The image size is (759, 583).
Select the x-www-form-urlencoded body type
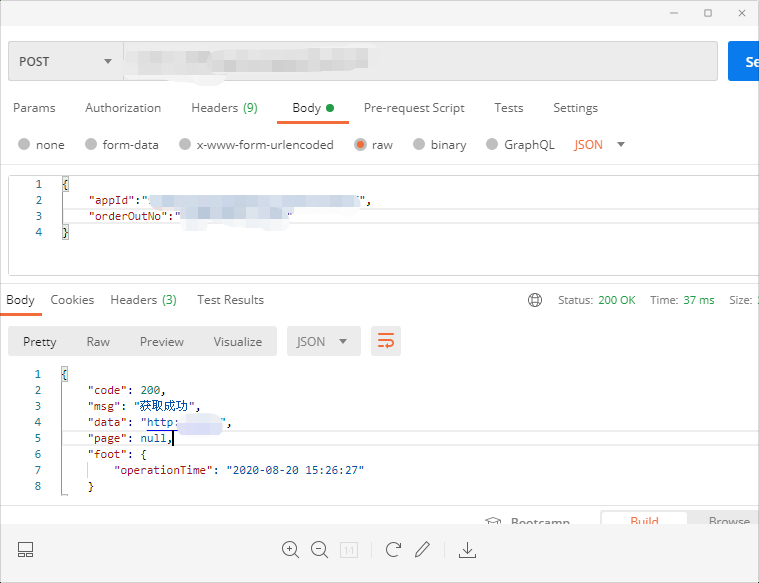click(x=185, y=145)
